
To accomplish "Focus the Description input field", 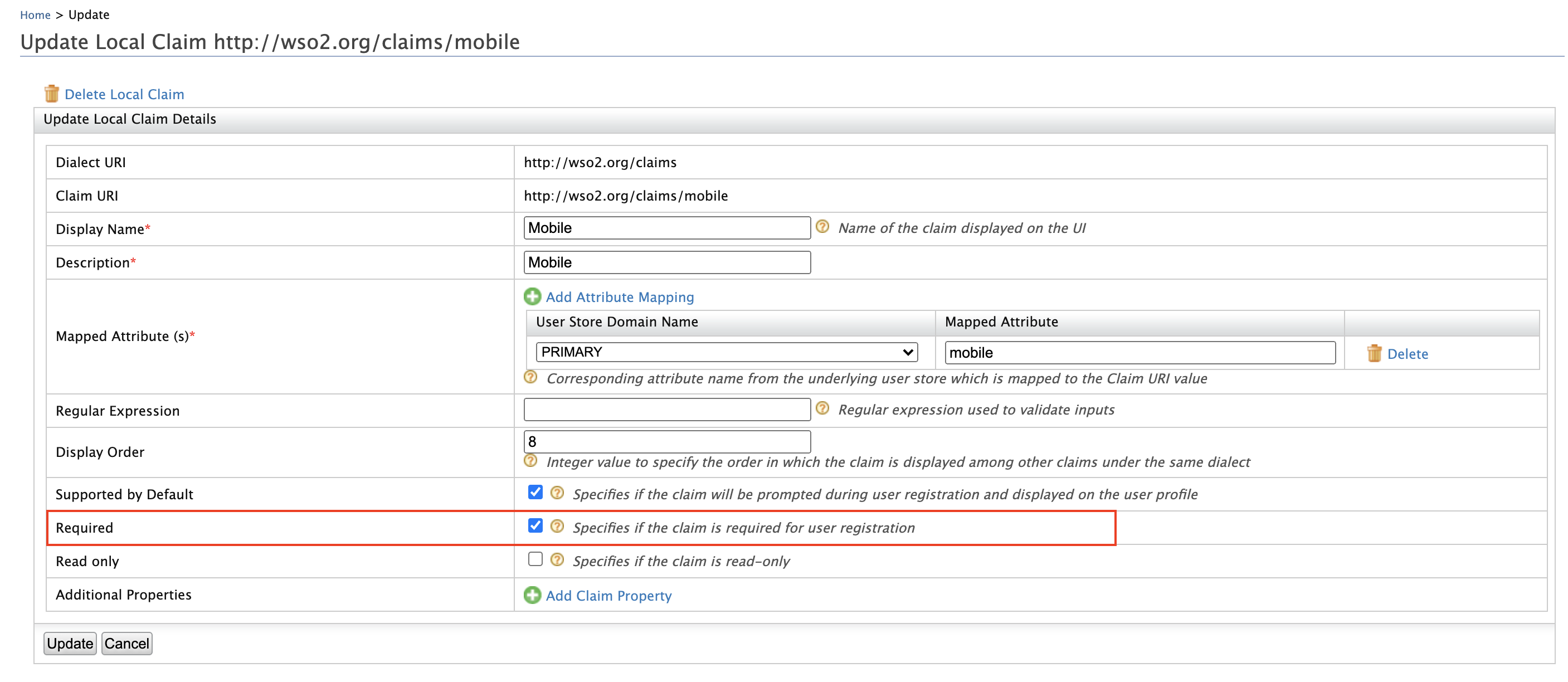I will (667, 262).
